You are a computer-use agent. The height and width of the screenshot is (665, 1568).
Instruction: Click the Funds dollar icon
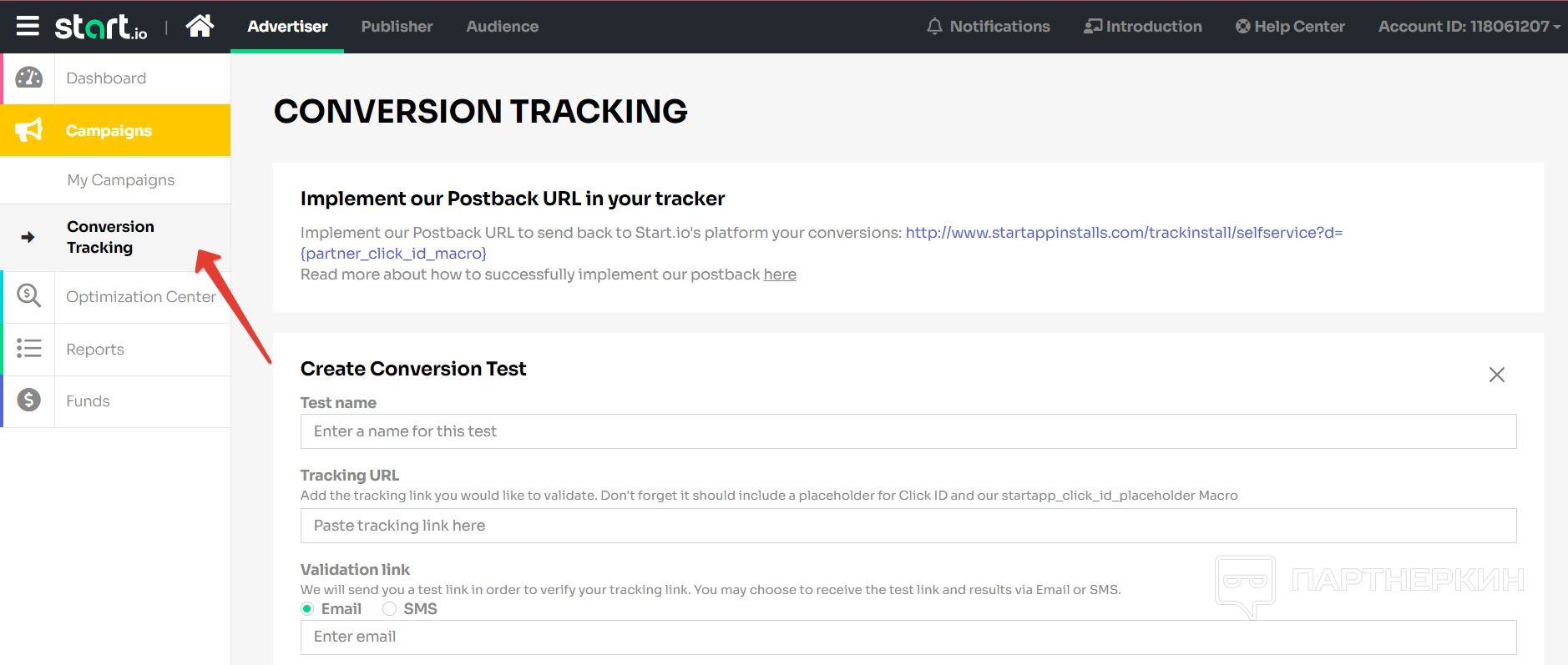click(29, 401)
